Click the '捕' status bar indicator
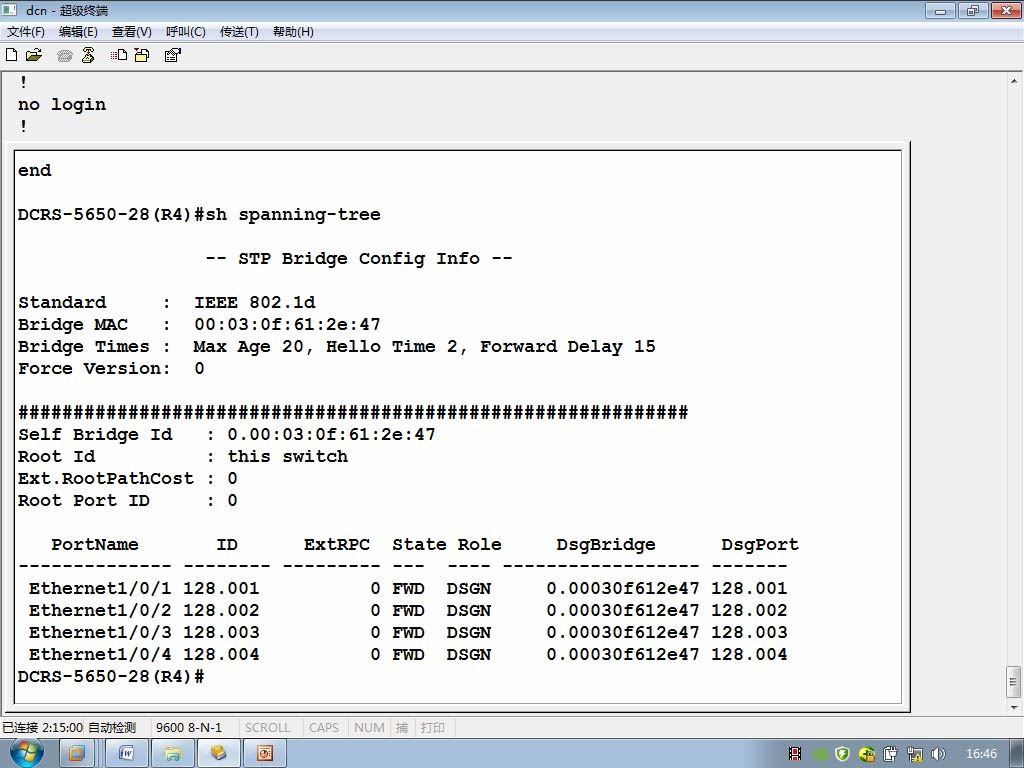Screen dimensions: 1024x768 pos(402,728)
